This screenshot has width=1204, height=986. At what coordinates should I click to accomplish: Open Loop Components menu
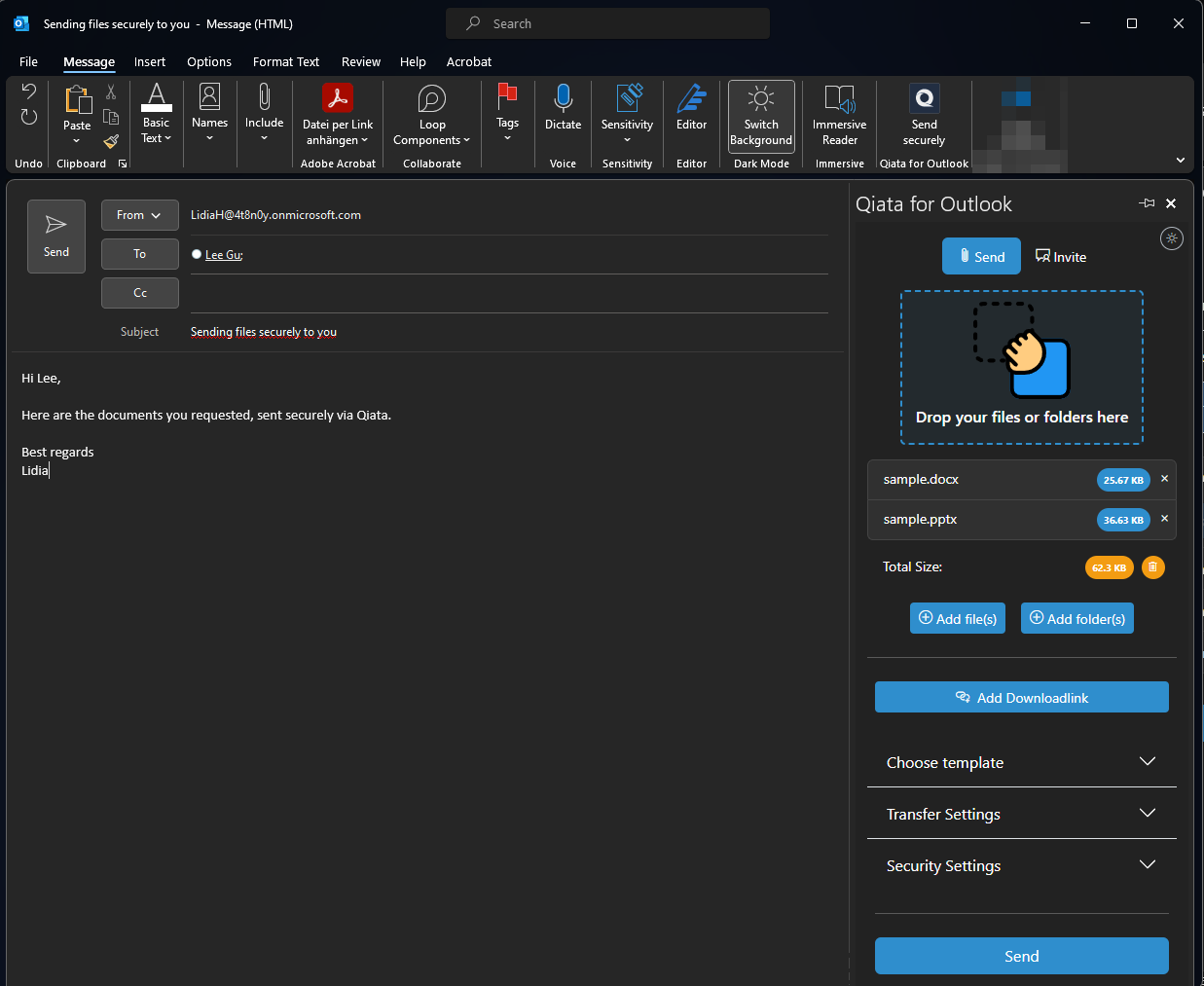[431, 115]
